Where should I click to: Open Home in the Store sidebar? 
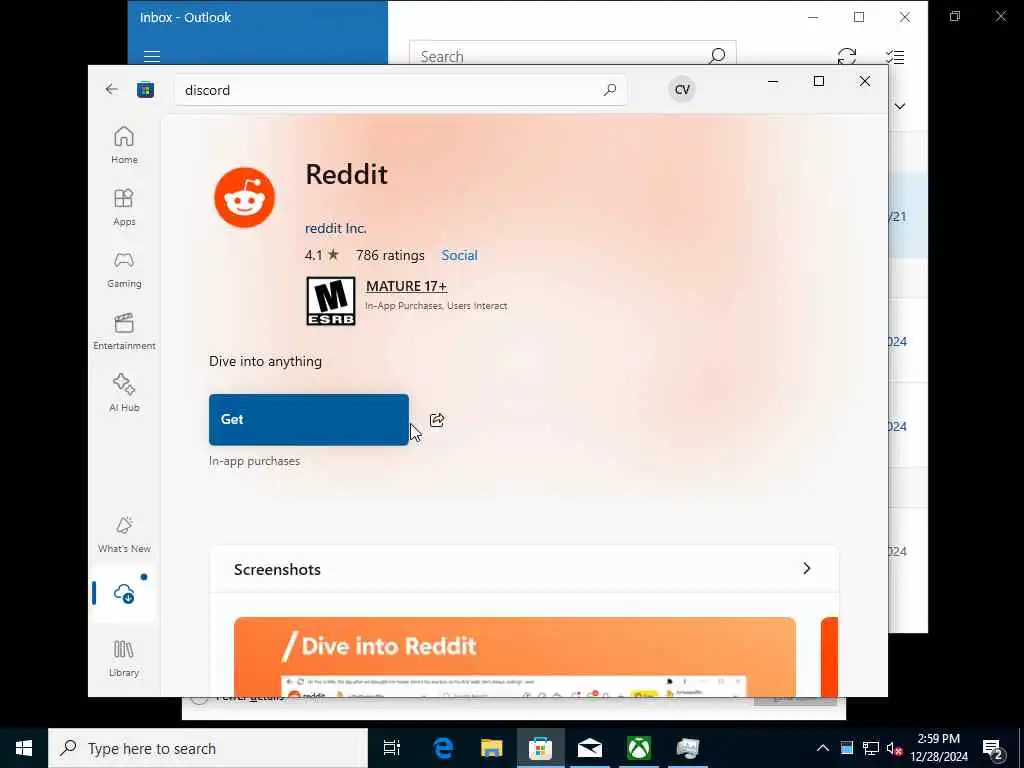pyautogui.click(x=124, y=145)
